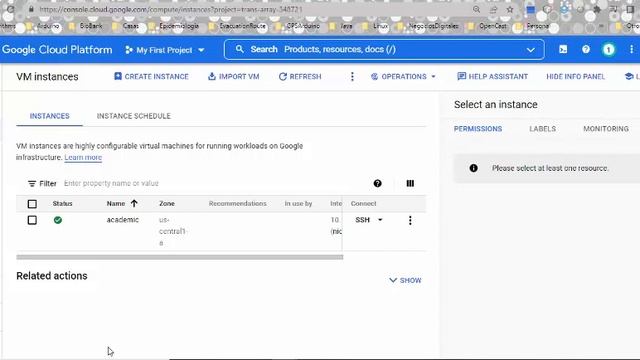The image size is (640, 360).
Task: Open the Labels tab in info panel
Action: (x=542, y=129)
